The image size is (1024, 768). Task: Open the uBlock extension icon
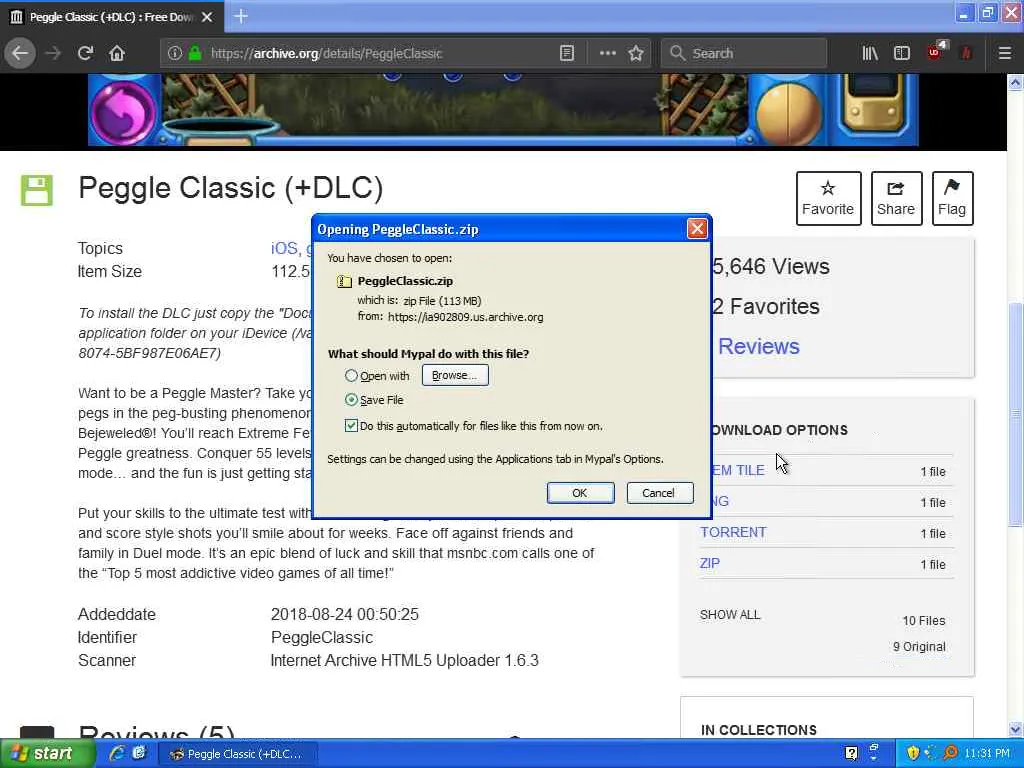[936, 52]
